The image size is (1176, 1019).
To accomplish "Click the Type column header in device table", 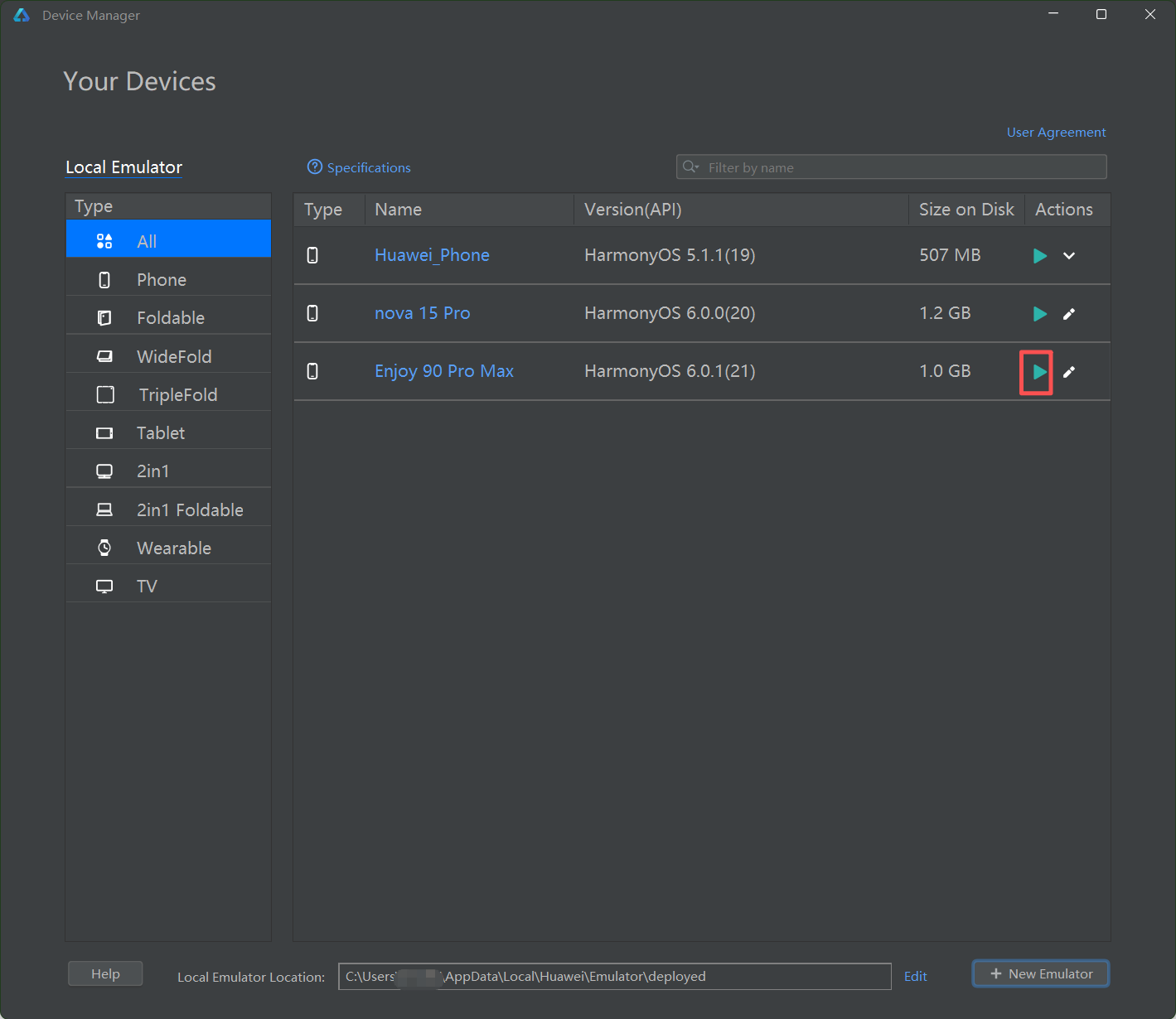I will pyautogui.click(x=329, y=210).
